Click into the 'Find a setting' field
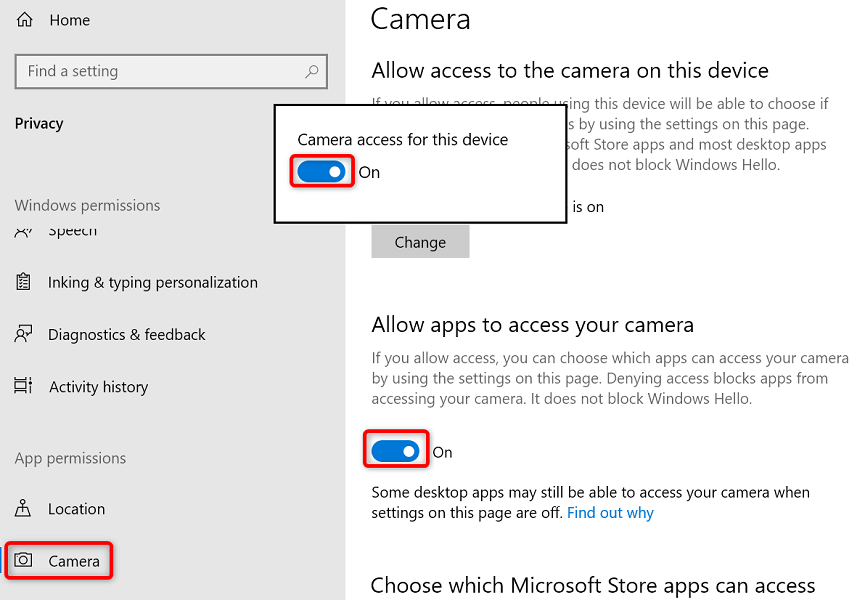The width and height of the screenshot is (865, 600). 160,72
